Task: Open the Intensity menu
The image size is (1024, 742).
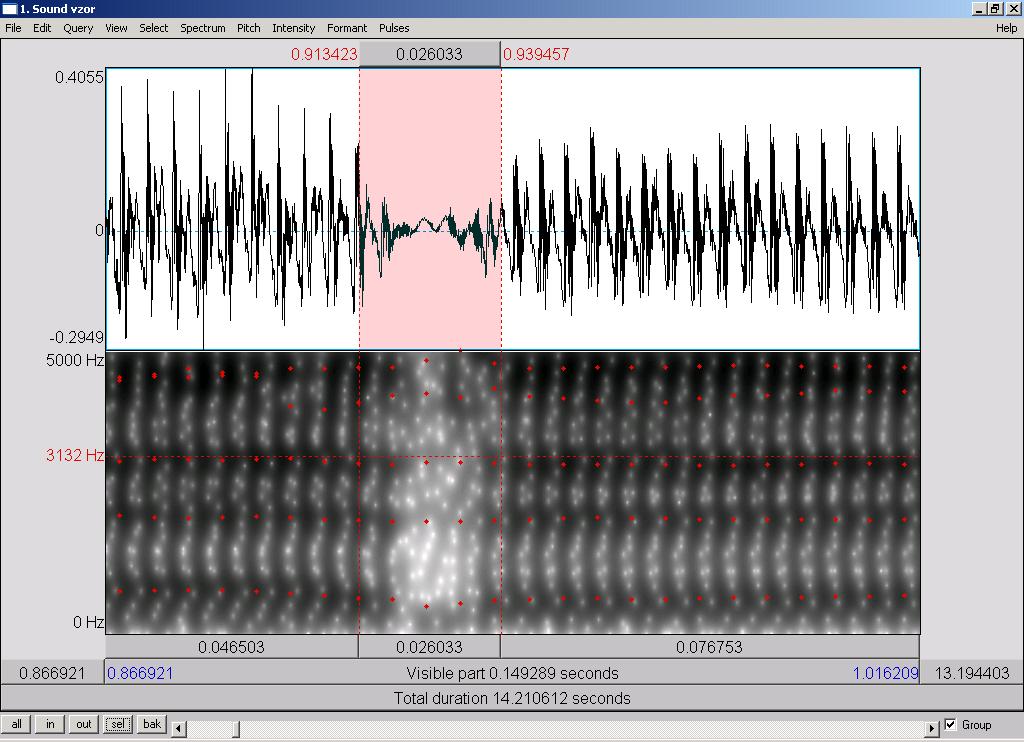Action: pyautogui.click(x=293, y=28)
